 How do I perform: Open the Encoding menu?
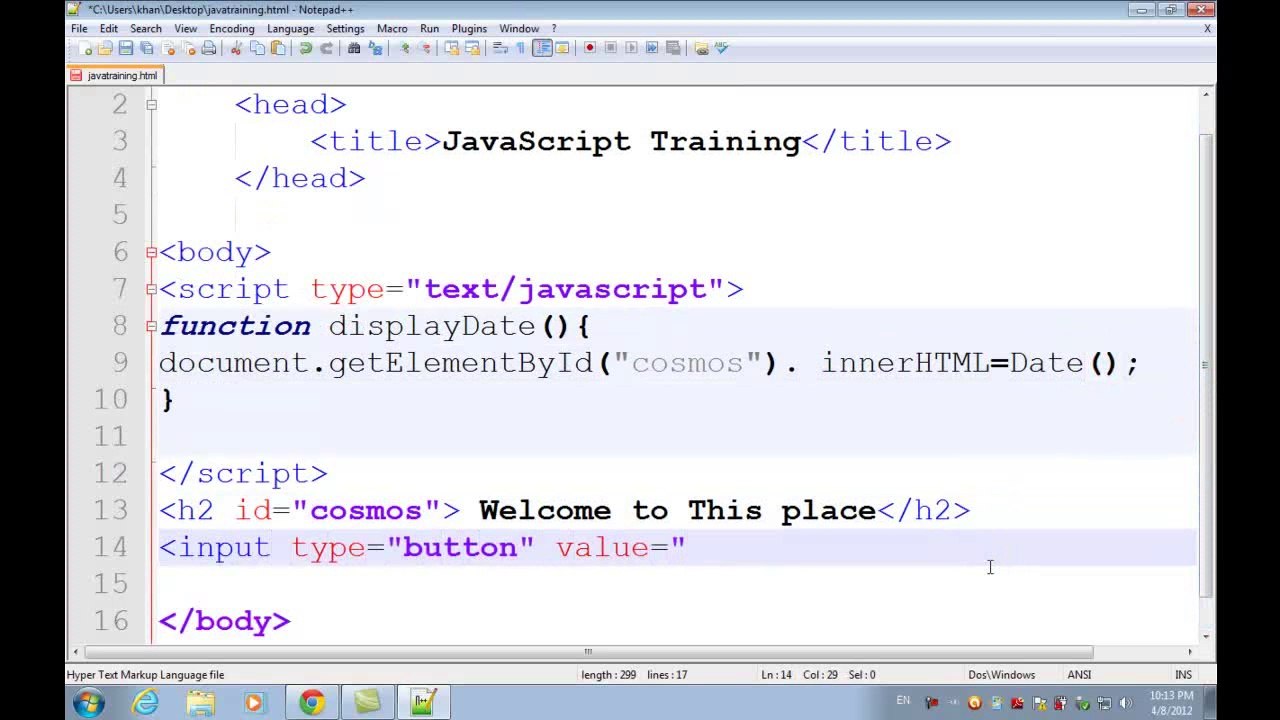click(232, 29)
